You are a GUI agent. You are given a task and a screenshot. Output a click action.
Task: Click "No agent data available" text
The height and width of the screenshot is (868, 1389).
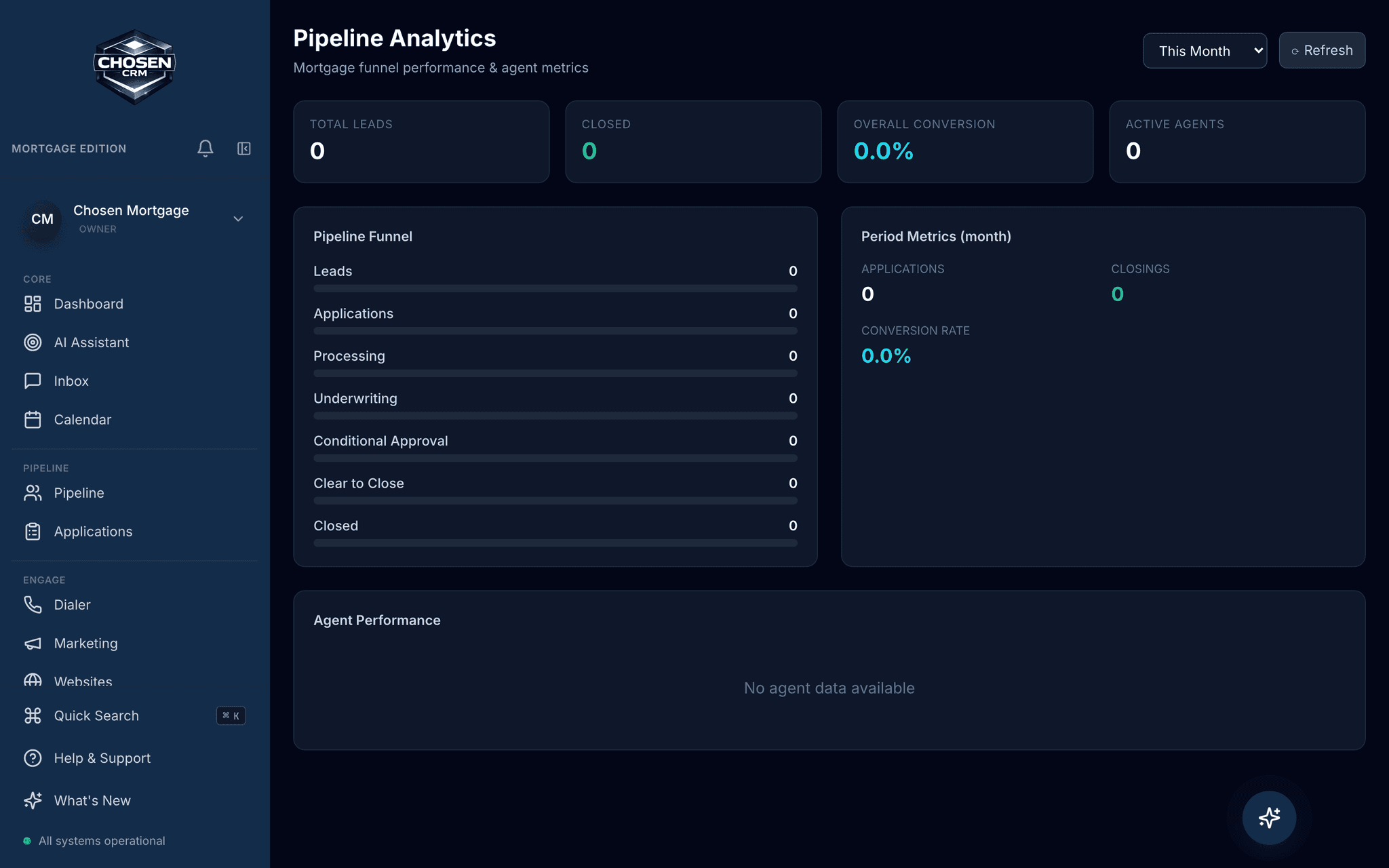pos(829,688)
